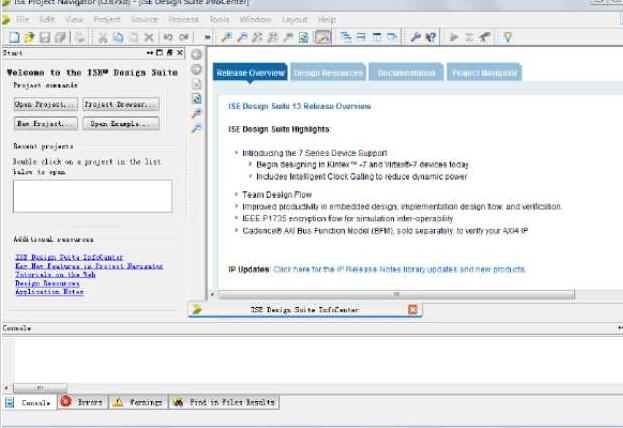The image size is (623, 428).
Task: Click the Open folder toolbar icon
Action: [x=29, y=37]
